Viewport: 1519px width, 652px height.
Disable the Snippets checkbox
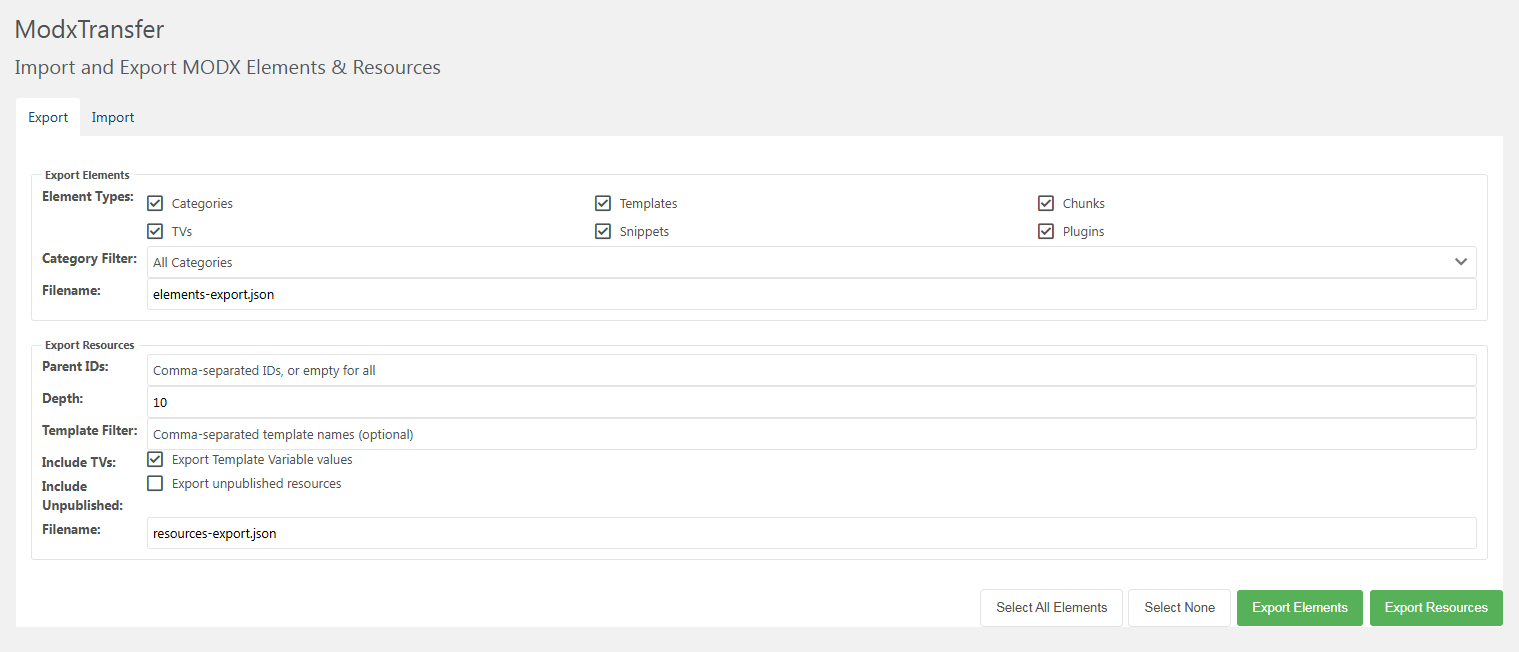pyautogui.click(x=603, y=231)
